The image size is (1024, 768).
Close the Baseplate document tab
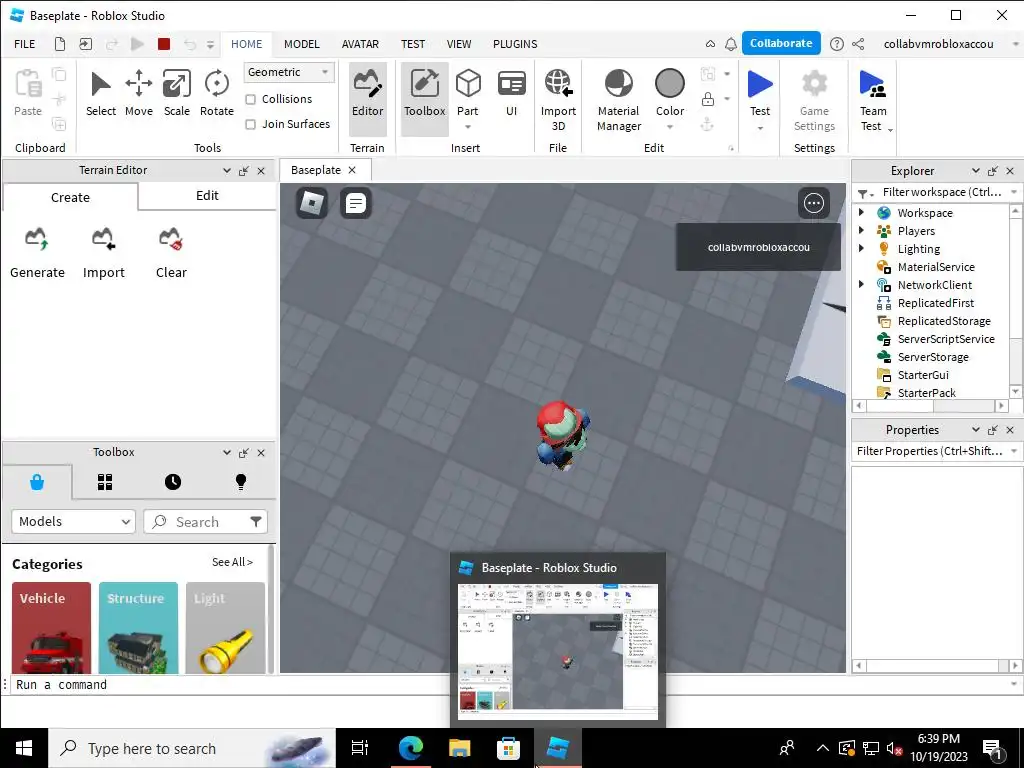(x=352, y=170)
